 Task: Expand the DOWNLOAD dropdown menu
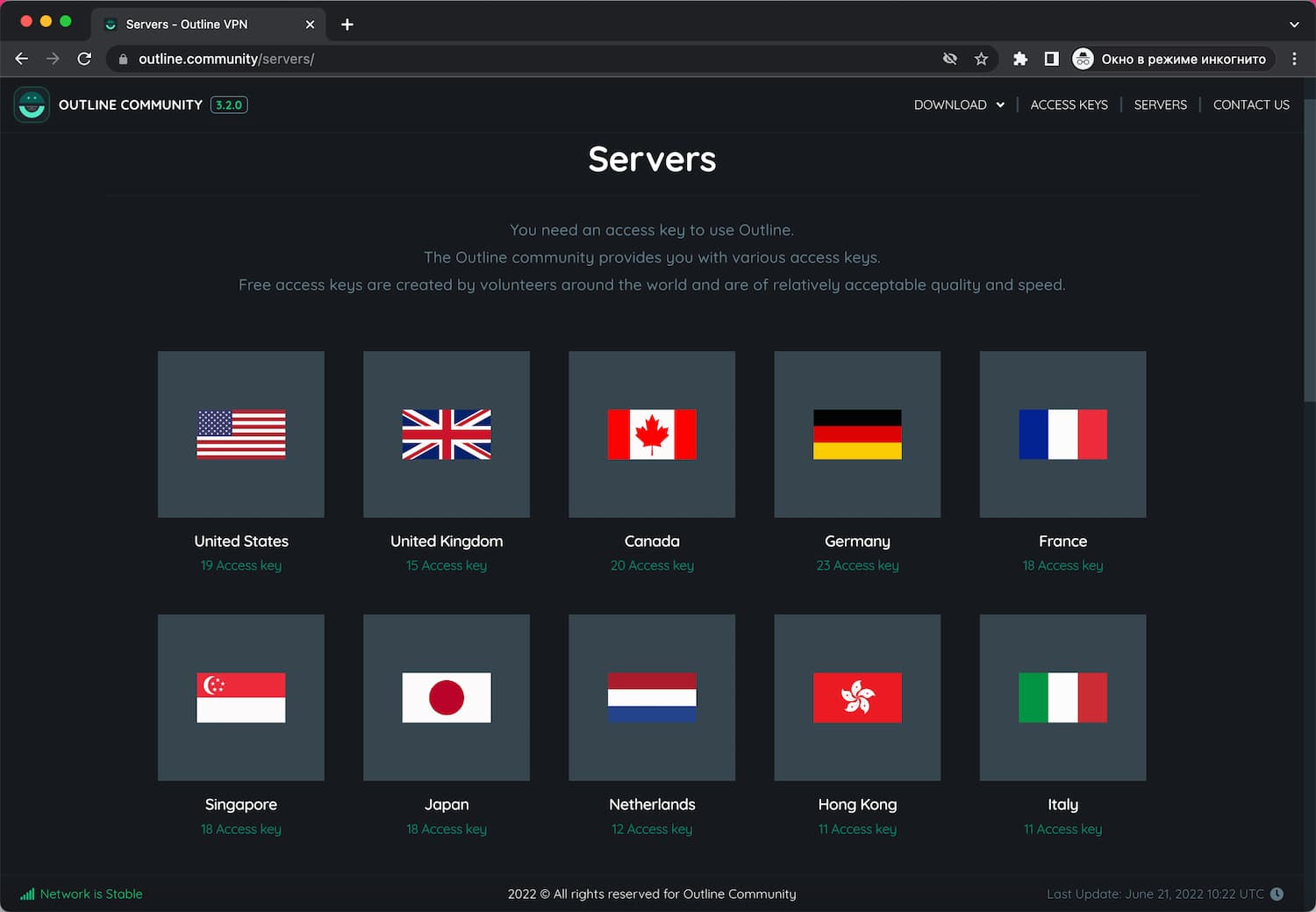pos(959,104)
